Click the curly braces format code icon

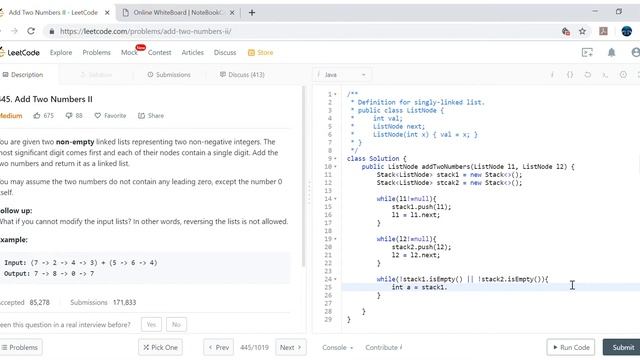tap(570, 75)
